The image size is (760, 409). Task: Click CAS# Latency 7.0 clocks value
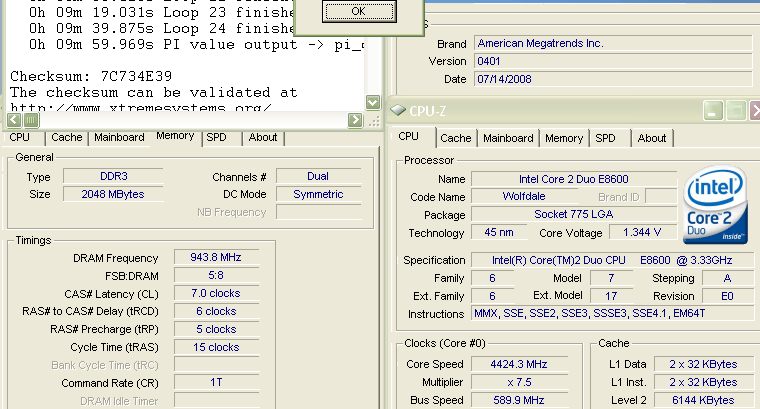pyautogui.click(x=216, y=293)
